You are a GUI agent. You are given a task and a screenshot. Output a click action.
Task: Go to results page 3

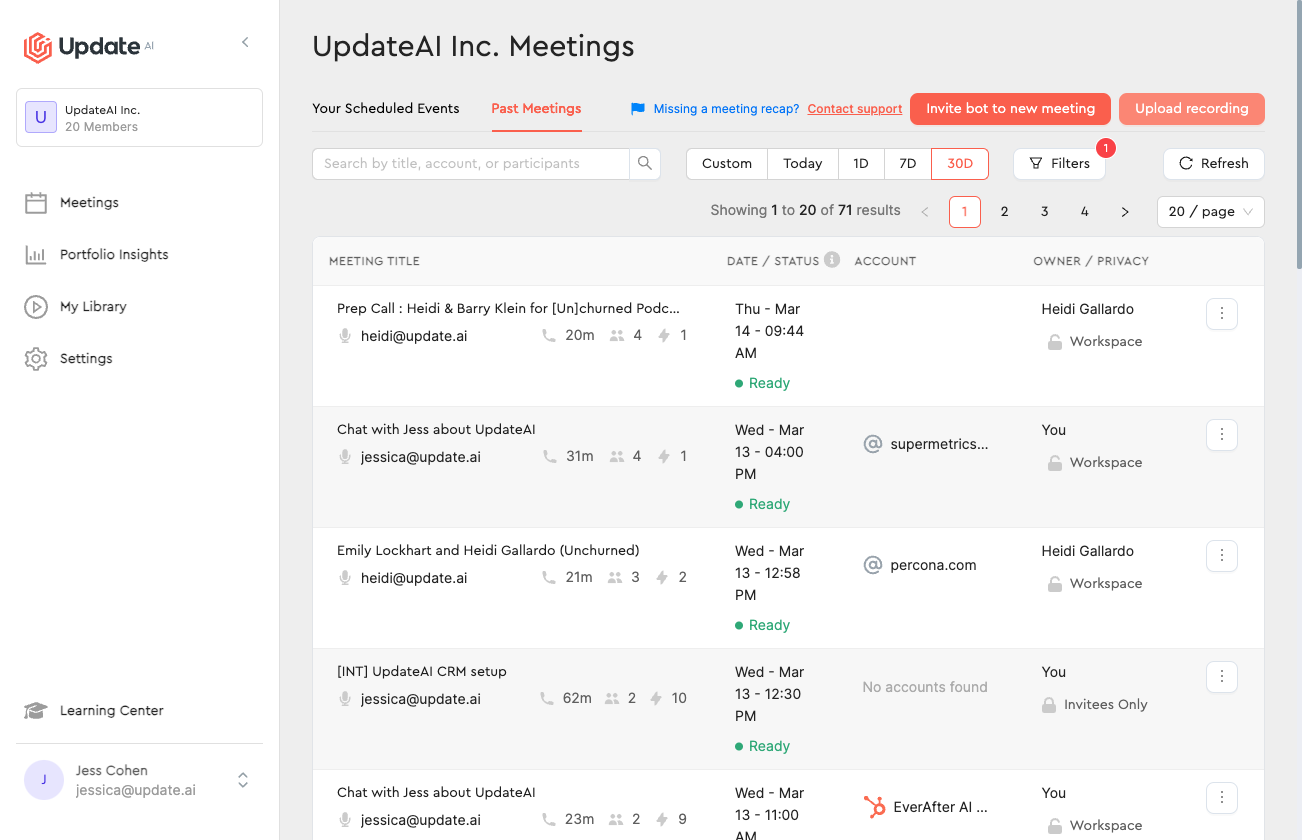click(1044, 211)
